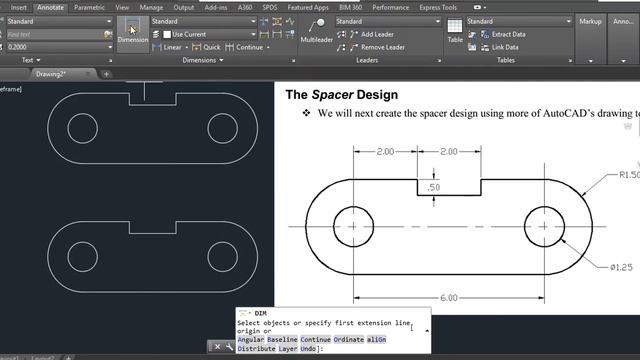
Task: Click the new drawing plus tab button
Action: tap(107, 74)
